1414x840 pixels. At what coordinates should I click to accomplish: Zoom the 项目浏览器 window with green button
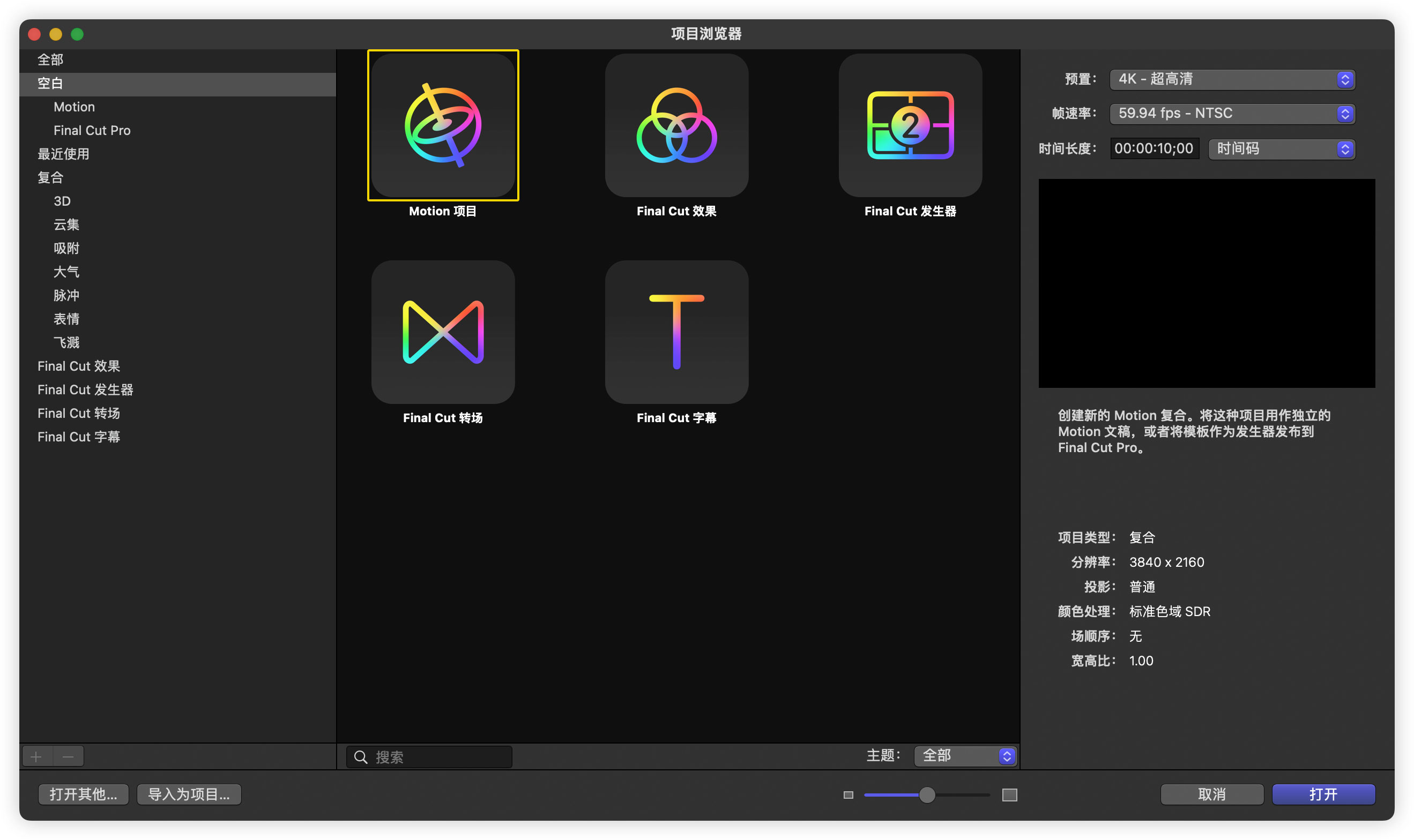[x=77, y=34]
